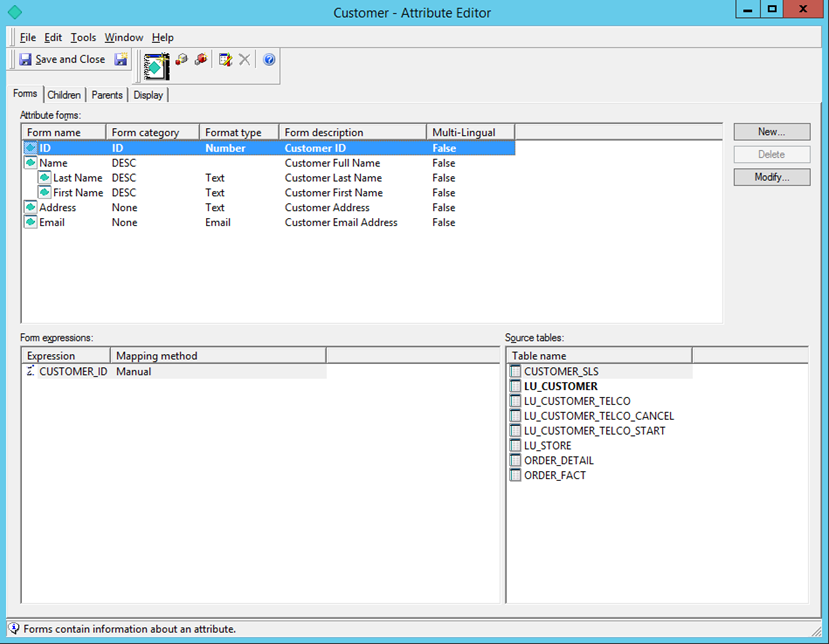This screenshot has width=829, height=644.
Task: Open the Window menu
Action: (x=124, y=38)
